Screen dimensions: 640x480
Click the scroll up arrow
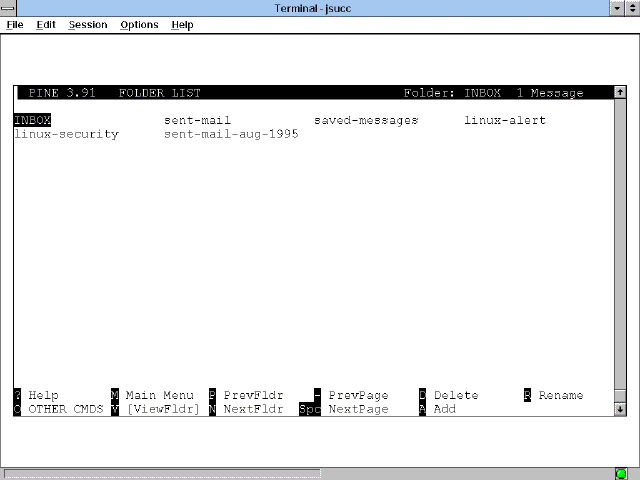[x=620, y=92]
